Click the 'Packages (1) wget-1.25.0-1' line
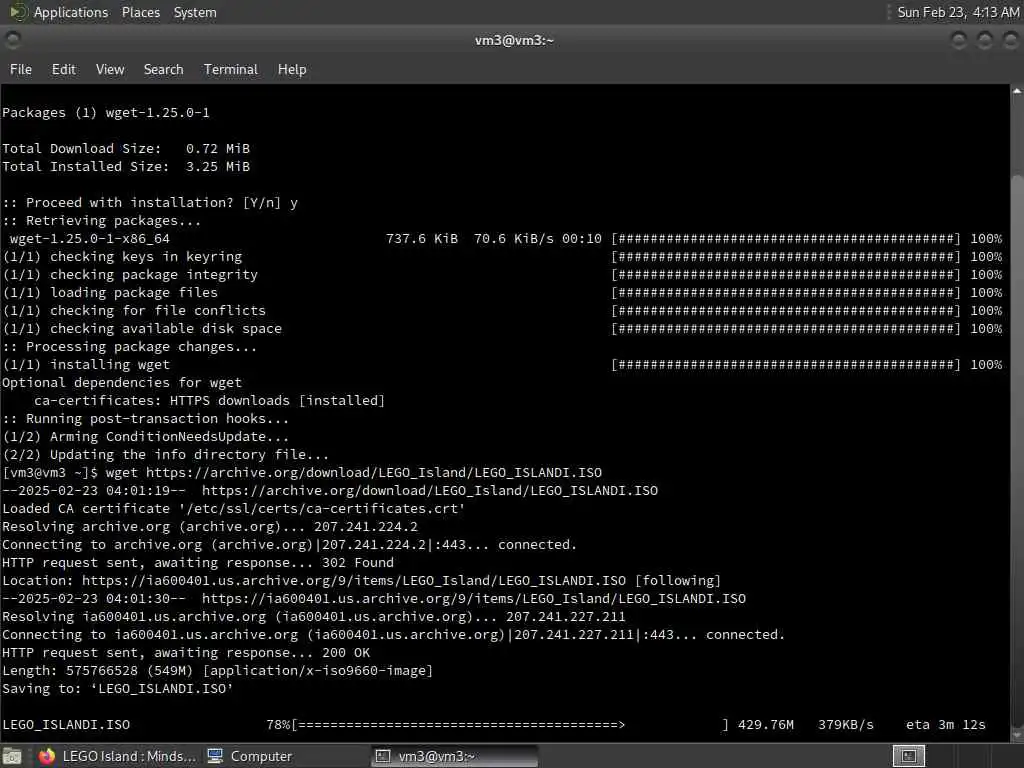 tap(106, 113)
